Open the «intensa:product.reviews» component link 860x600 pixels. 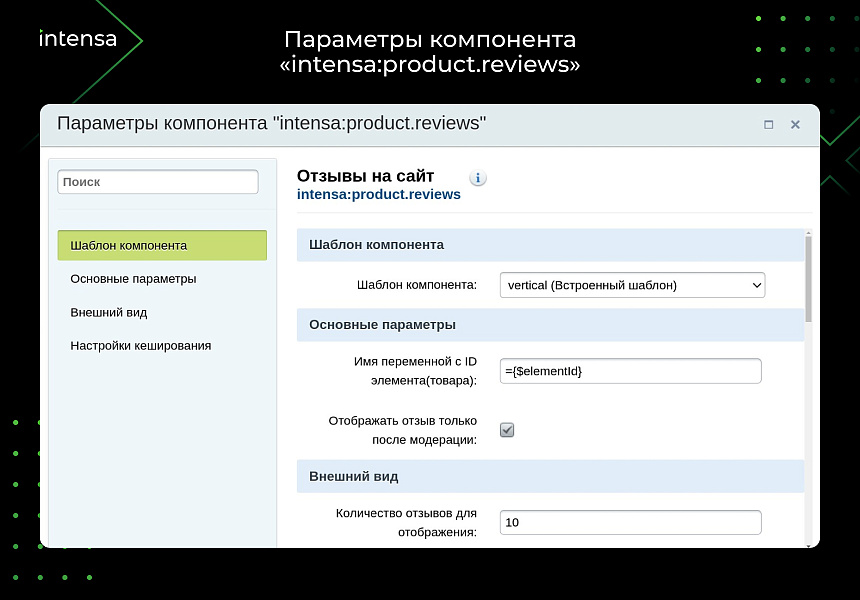tap(379, 194)
